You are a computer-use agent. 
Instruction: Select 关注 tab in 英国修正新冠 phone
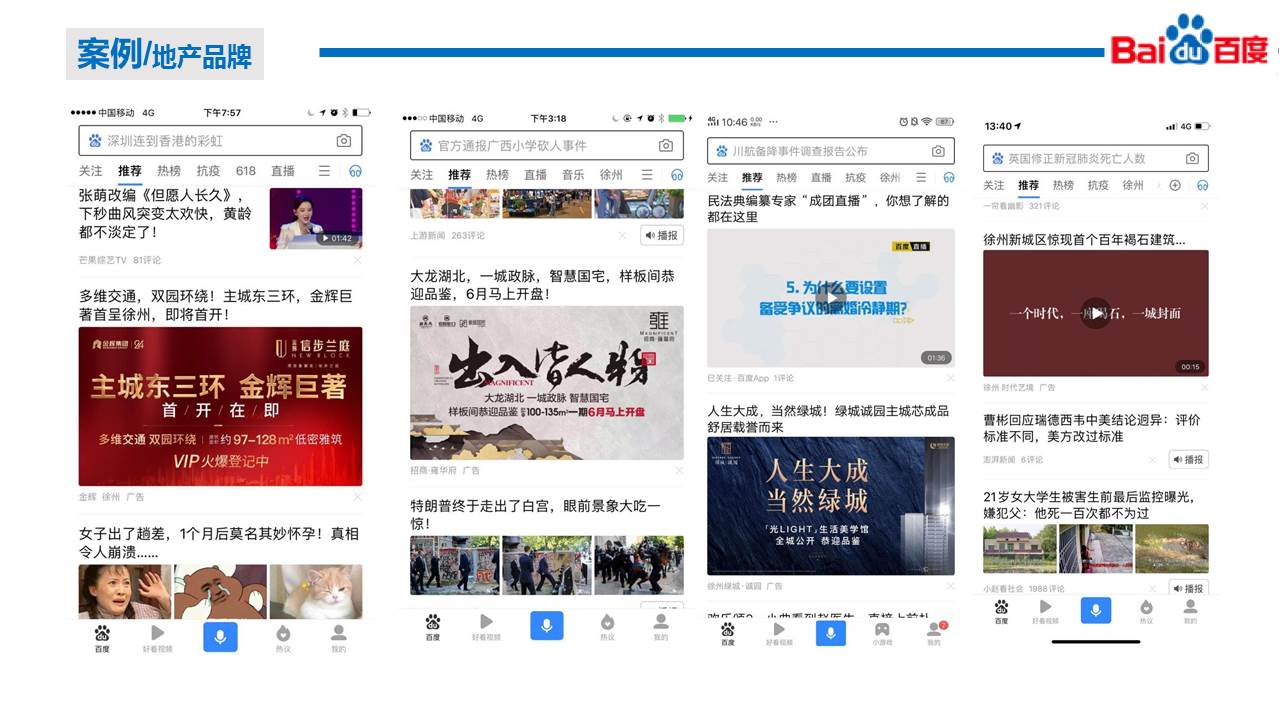pos(993,185)
